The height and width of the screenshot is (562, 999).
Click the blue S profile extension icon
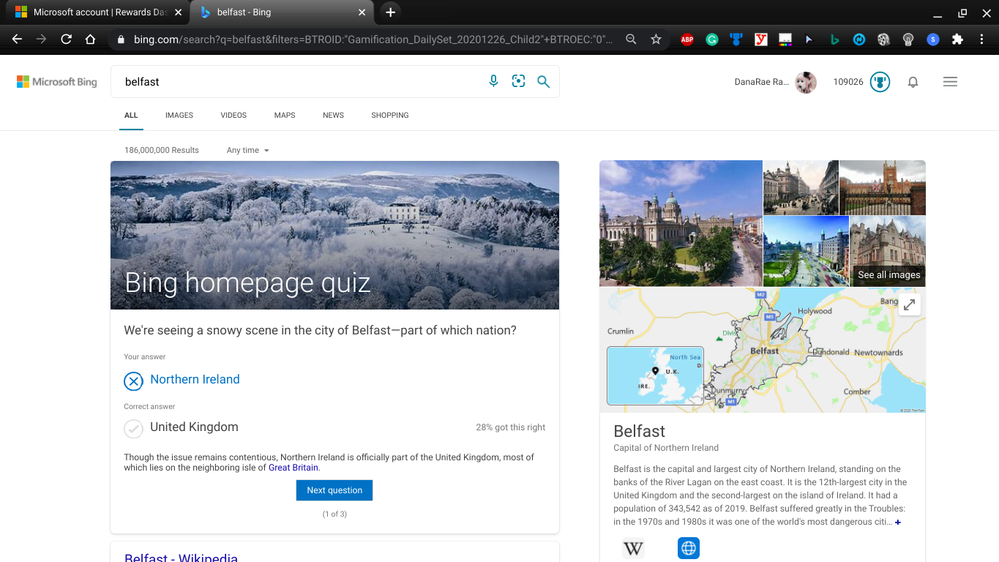[x=933, y=40]
